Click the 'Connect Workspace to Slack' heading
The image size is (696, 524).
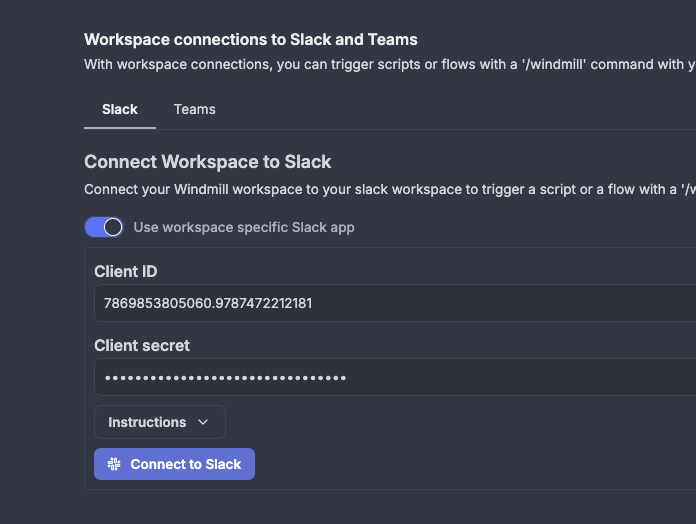[x=207, y=161]
